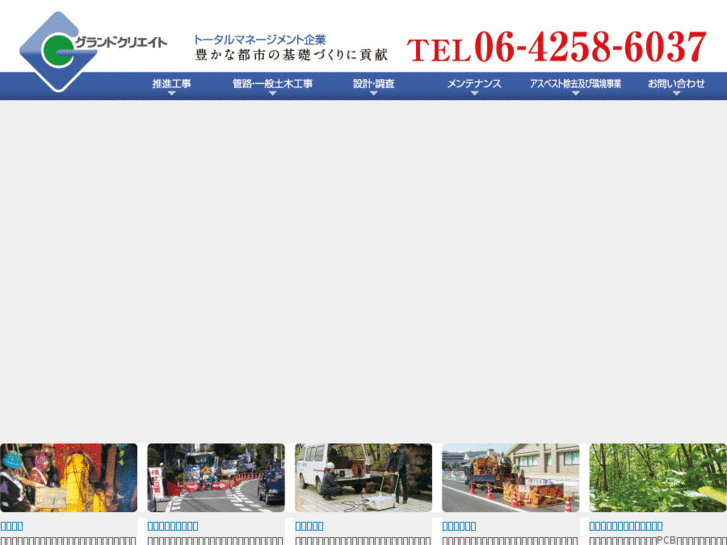This screenshot has height=545, width=727.
Task: Follow the blue title link under forest photo
Action: (x=626, y=526)
